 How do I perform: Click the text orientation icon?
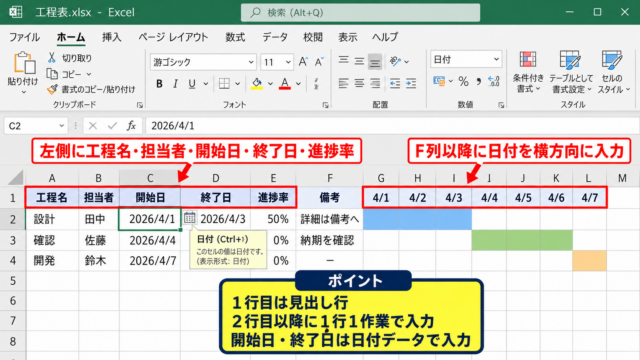395,61
